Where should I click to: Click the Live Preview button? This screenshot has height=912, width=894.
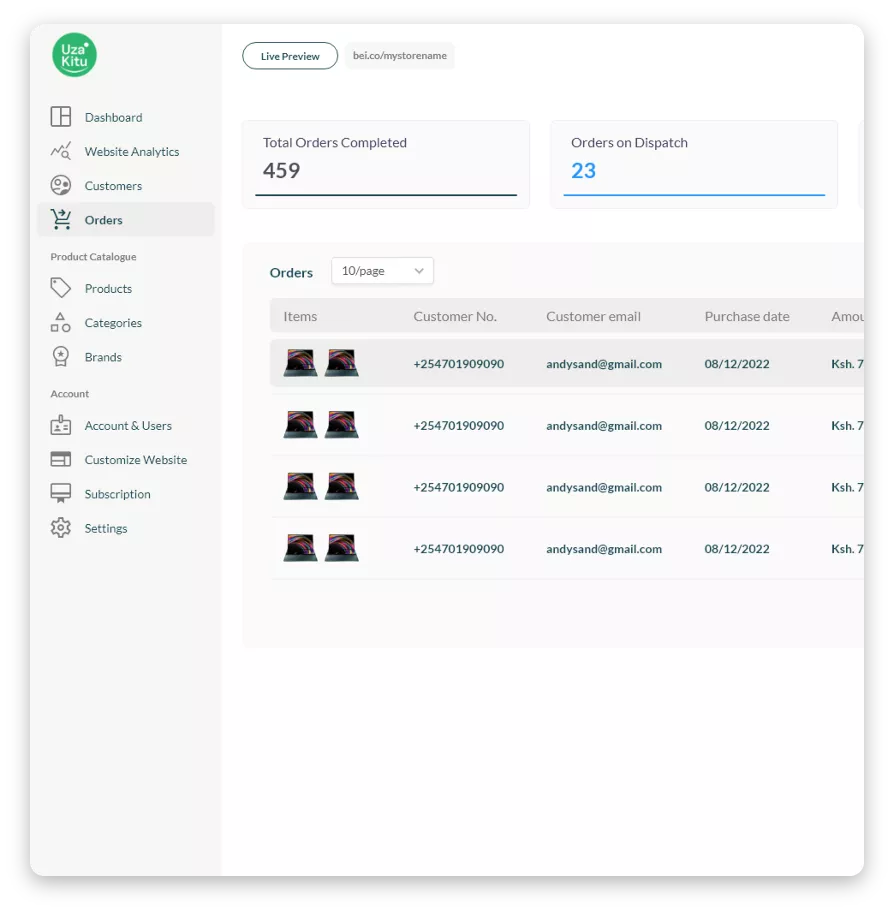pyautogui.click(x=289, y=56)
